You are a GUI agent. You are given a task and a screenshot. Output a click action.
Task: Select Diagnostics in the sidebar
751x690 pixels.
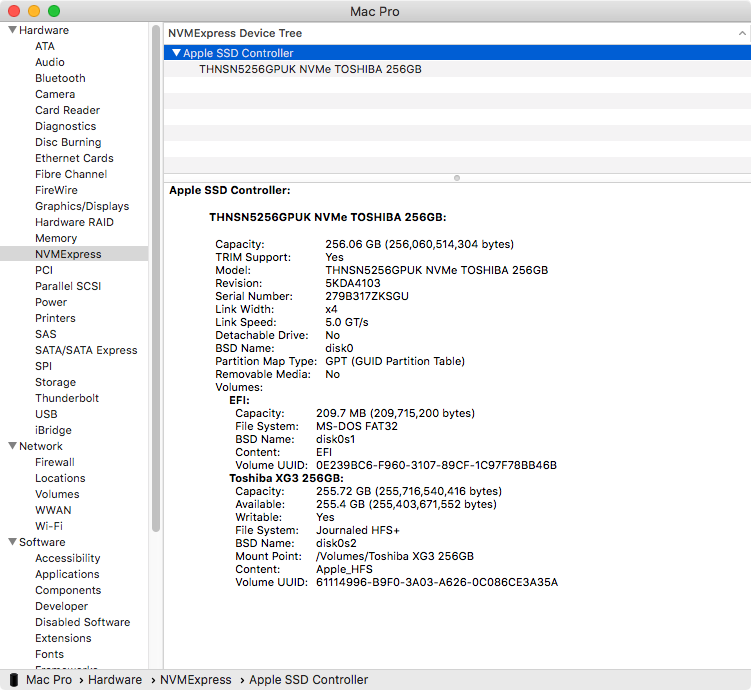point(66,126)
